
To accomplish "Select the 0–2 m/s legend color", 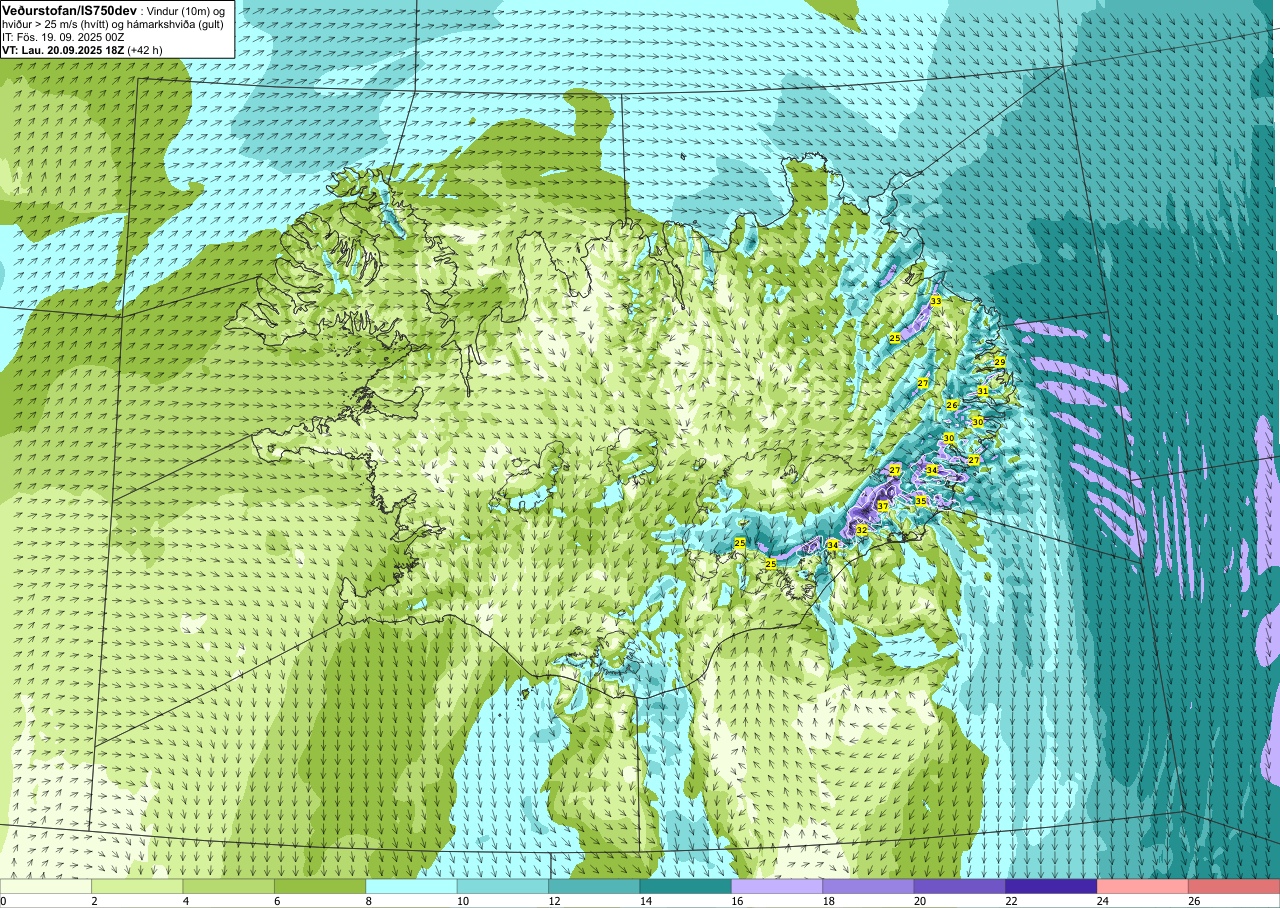I will [x=46, y=886].
